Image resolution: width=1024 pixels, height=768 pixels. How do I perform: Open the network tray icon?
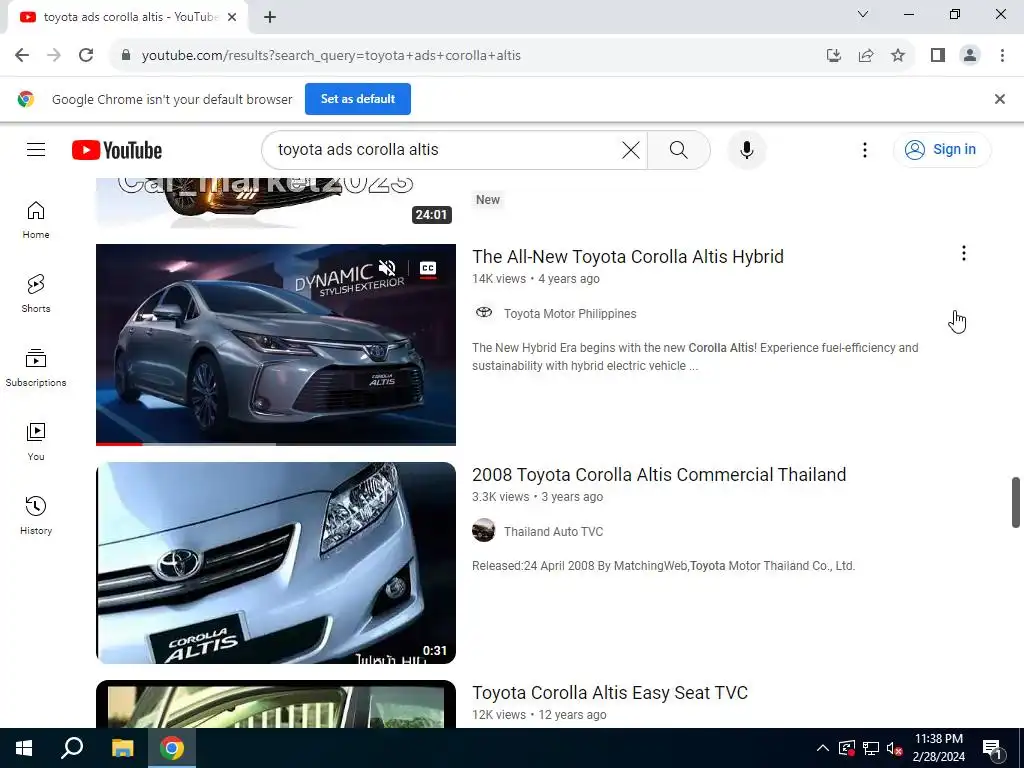tap(871, 748)
